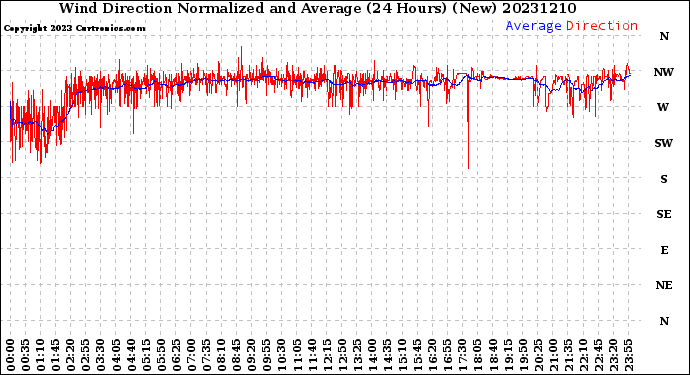Select the red "Direction" legend label
Screen dimensions: 690x375
pyautogui.click(x=602, y=26)
